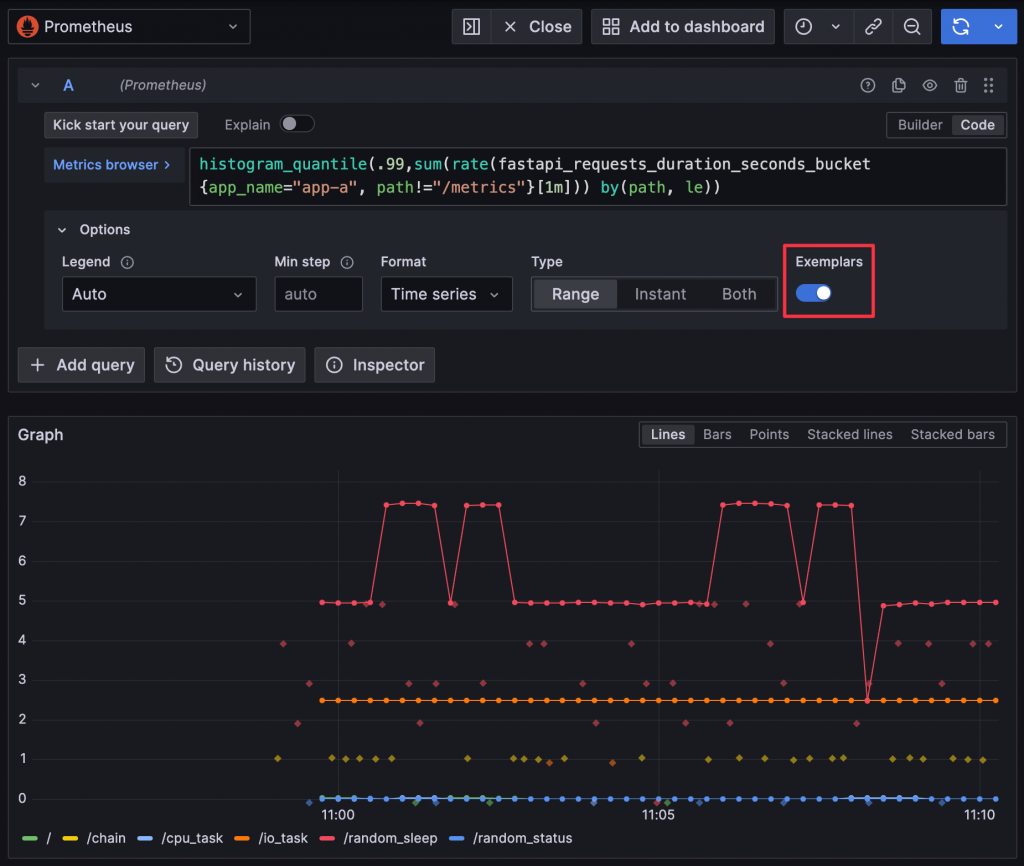
Task: Select Stacked bars graph style
Action: [x=952, y=434]
